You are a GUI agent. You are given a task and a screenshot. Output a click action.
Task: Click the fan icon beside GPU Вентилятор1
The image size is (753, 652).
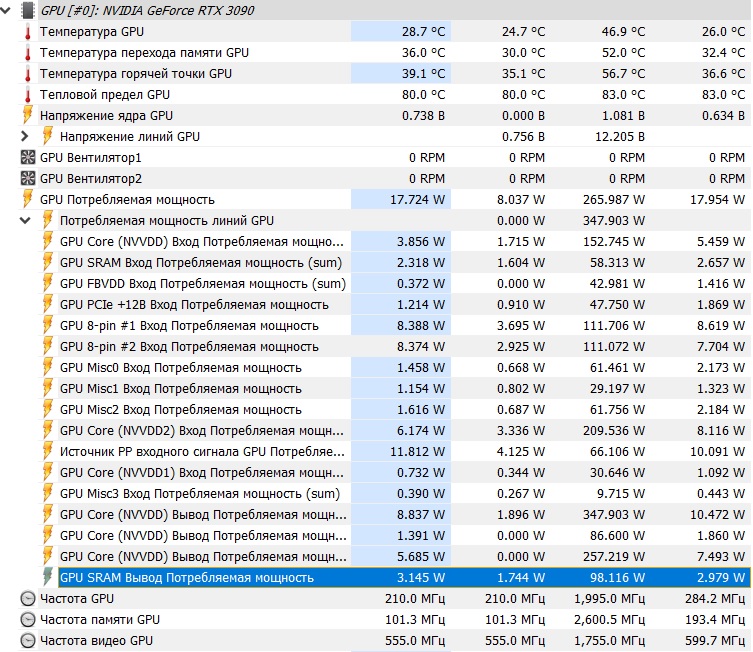pos(28,157)
